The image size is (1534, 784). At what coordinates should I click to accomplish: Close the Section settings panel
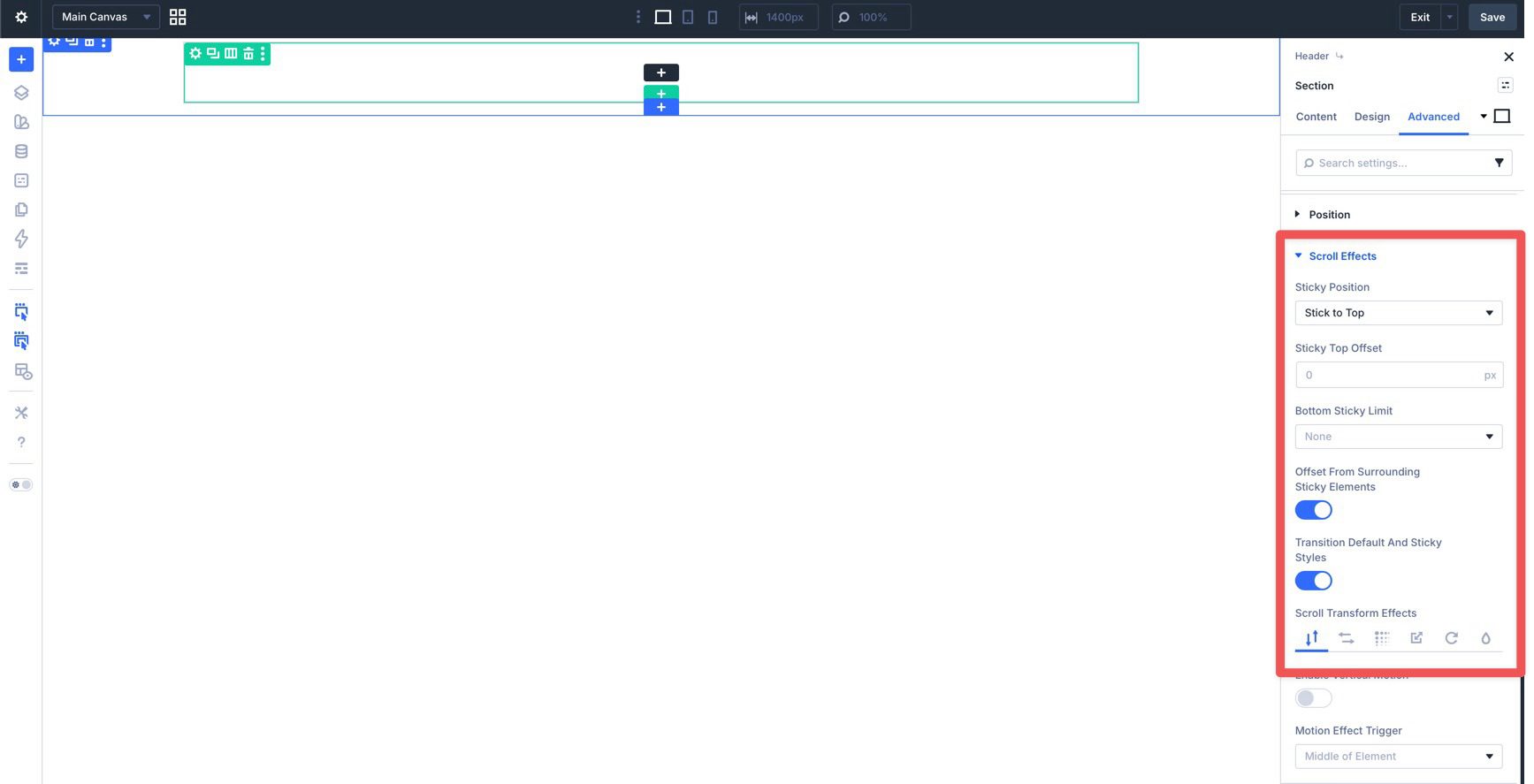point(1508,57)
